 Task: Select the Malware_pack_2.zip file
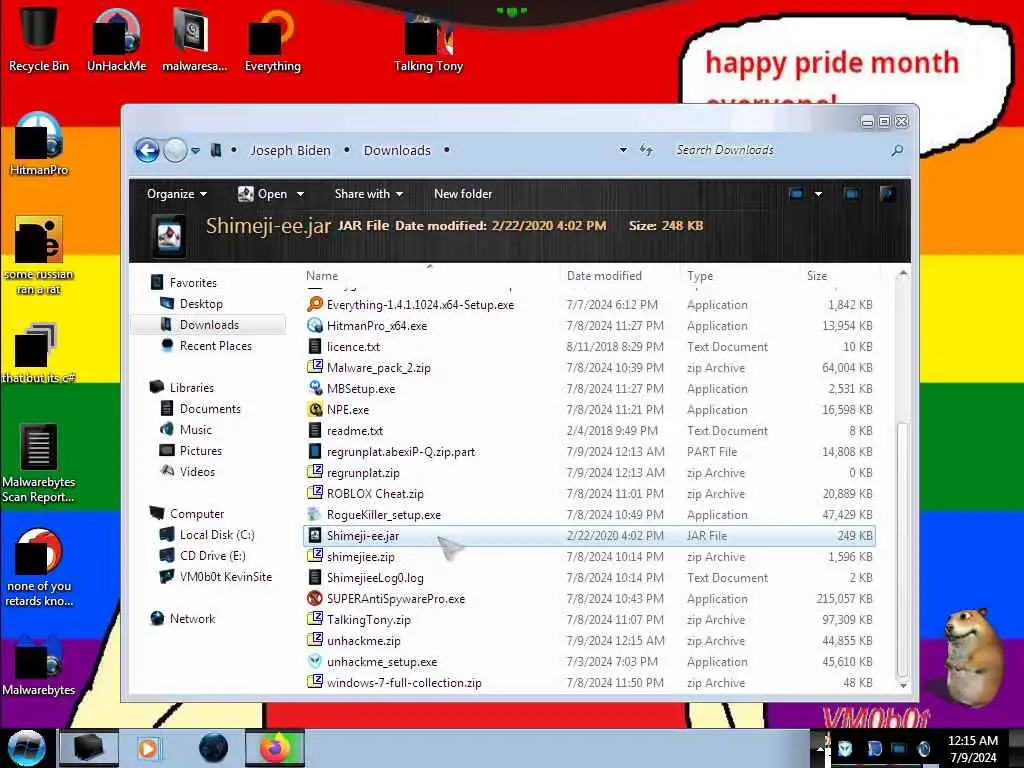(589, 368)
